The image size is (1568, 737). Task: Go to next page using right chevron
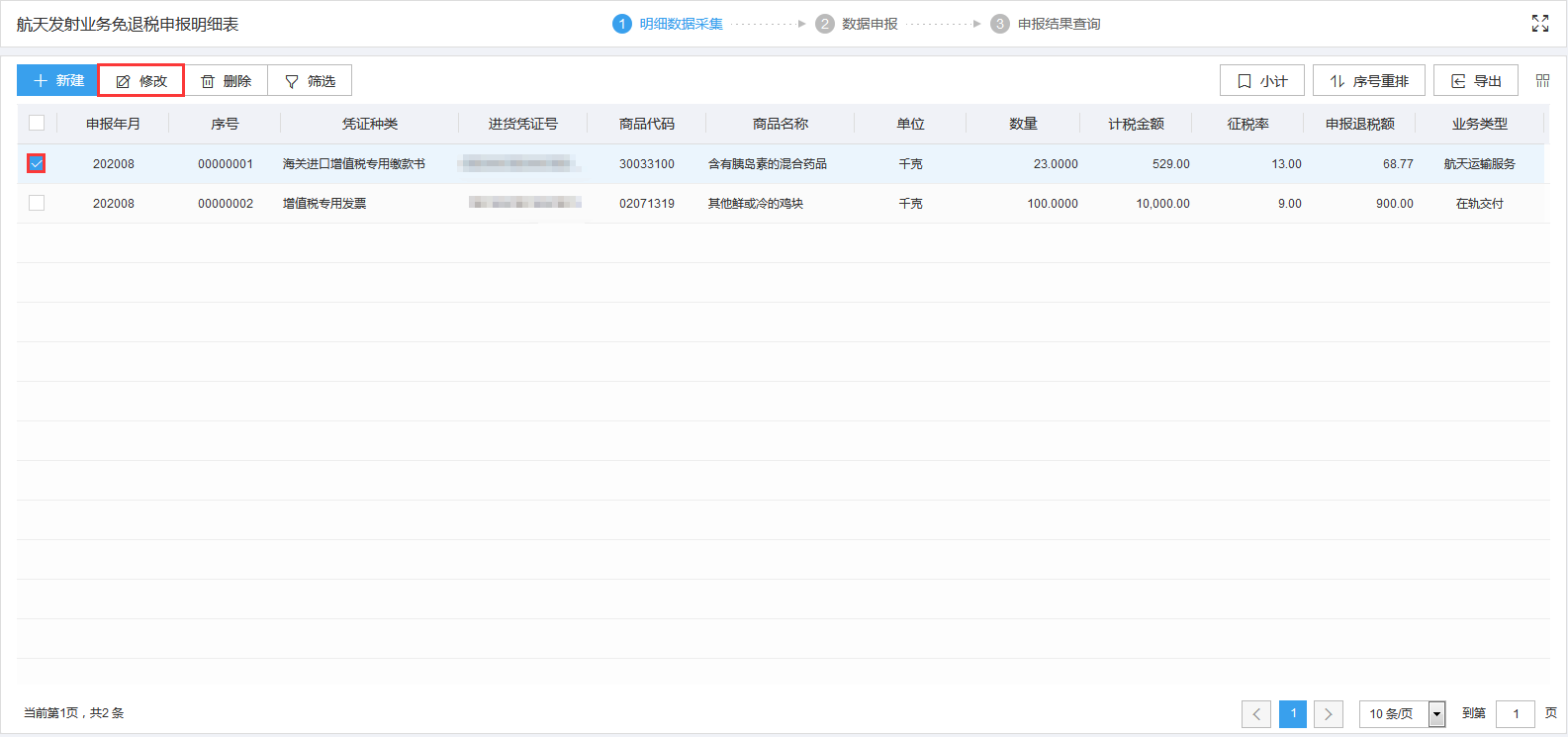[1328, 713]
